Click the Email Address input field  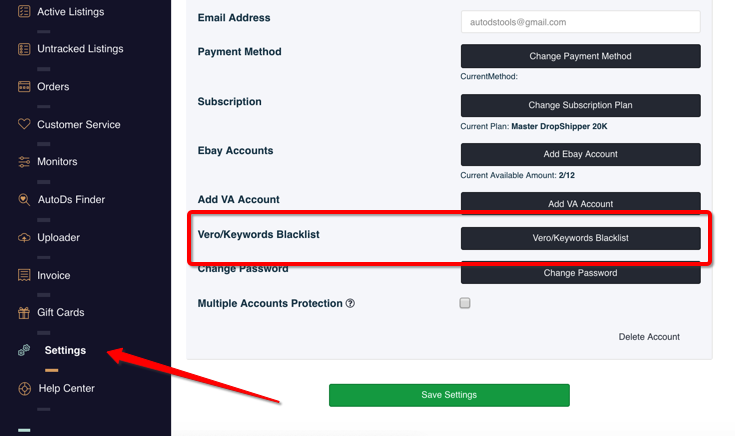[580, 22]
